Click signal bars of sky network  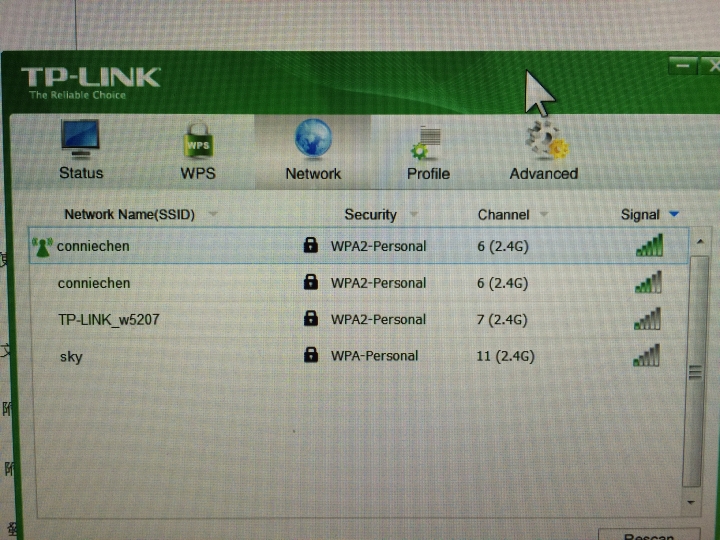click(x=646, y=355)
